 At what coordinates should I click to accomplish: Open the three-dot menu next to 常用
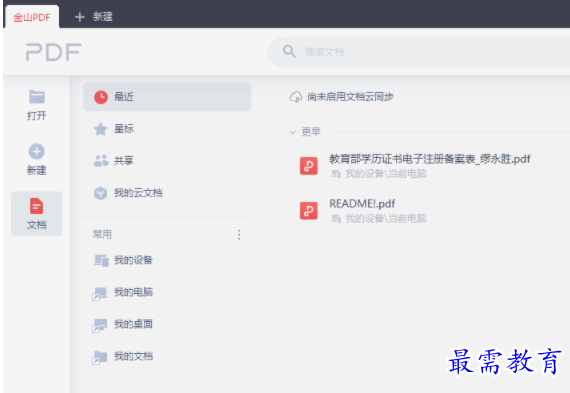[x=239, y=234]
